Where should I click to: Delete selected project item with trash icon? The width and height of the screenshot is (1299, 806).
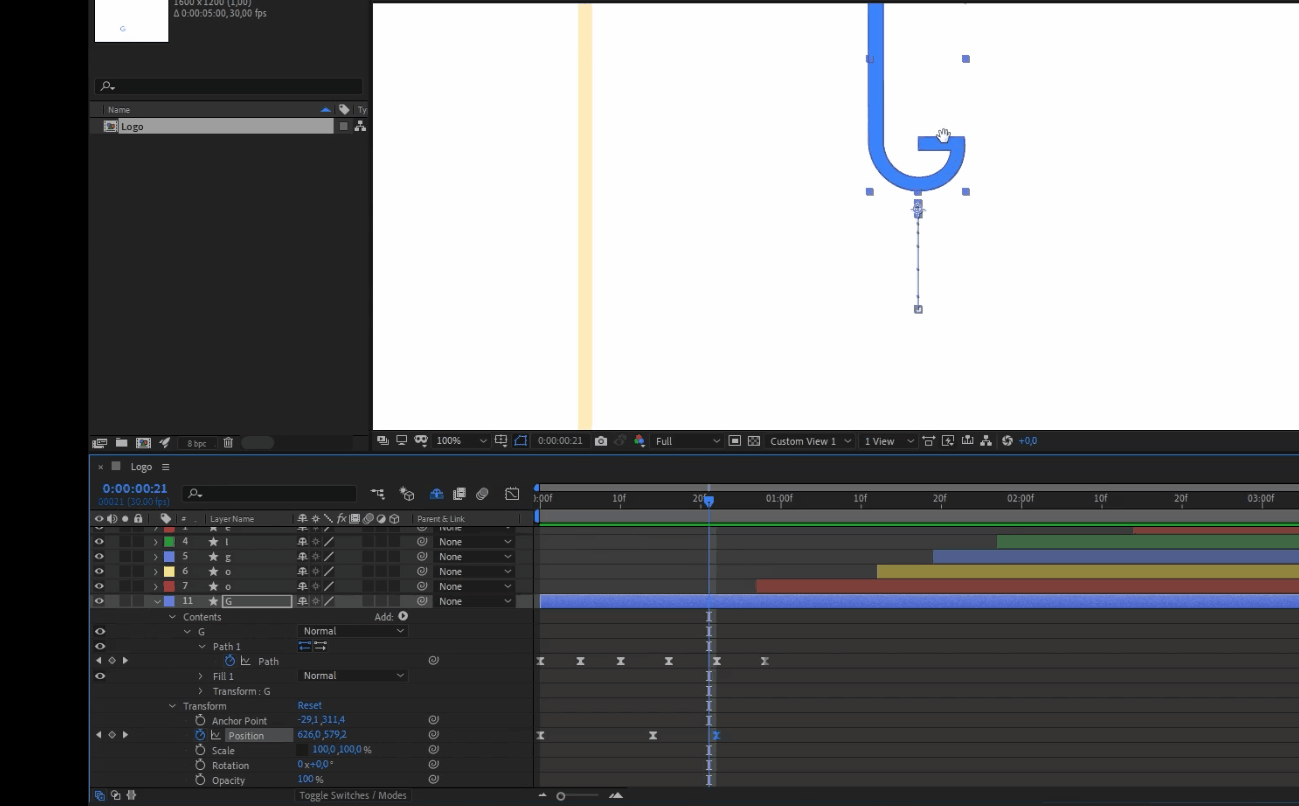pyautogui.click(x=228, y=442)
